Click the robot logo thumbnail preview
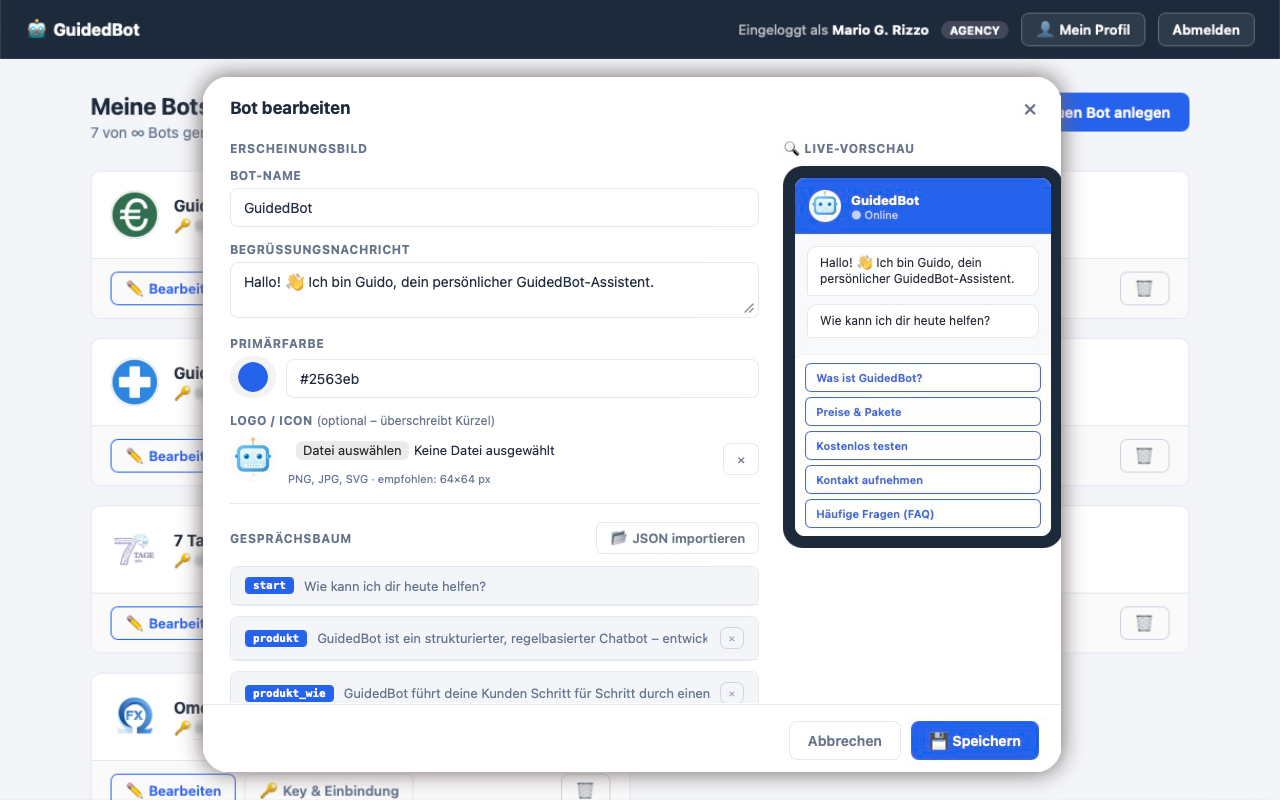The width and height of the screenshot is (1280, 800). (x=253, y=457)
